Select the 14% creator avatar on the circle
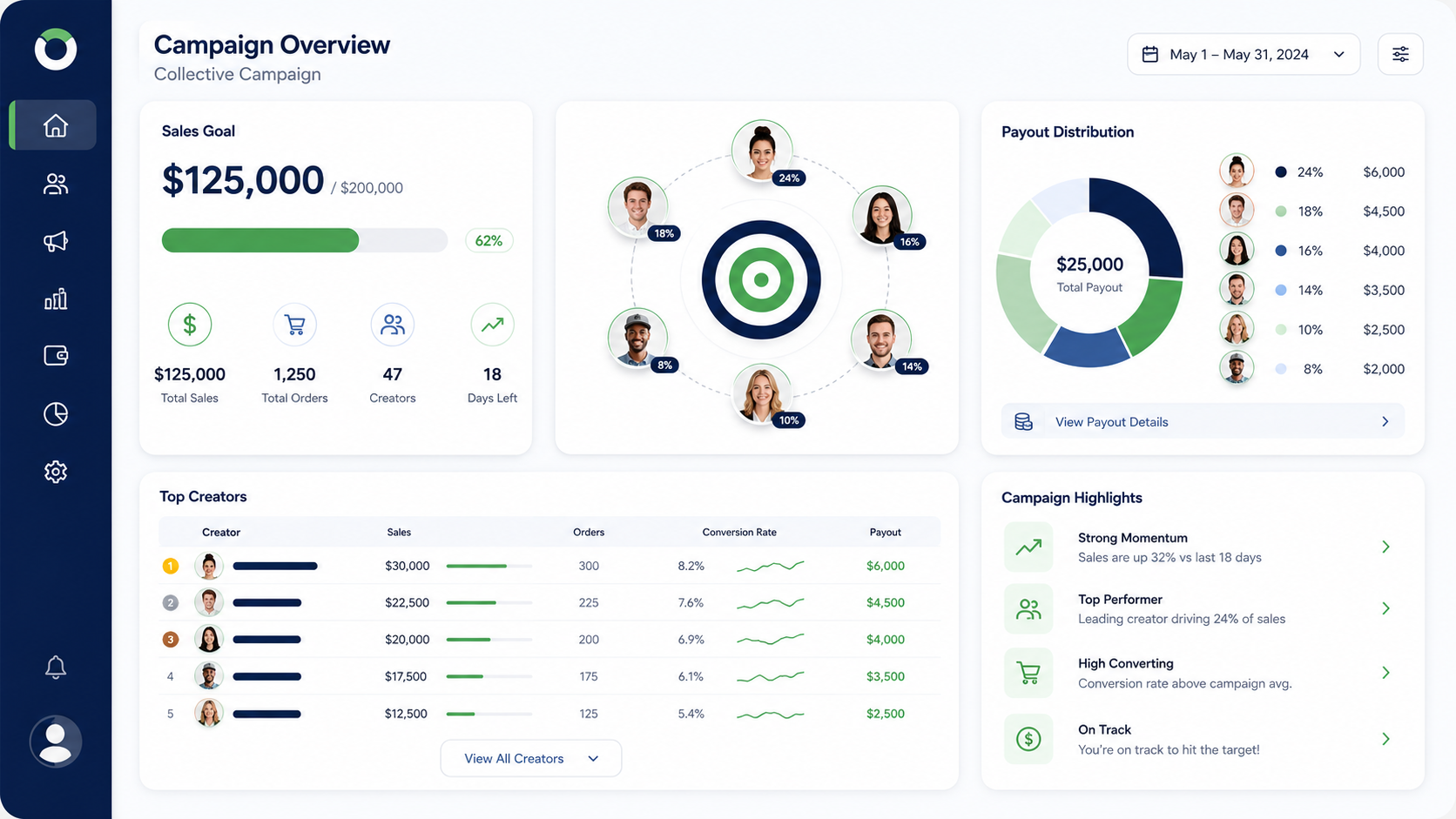1456x819 pixels. coord(882,339)
